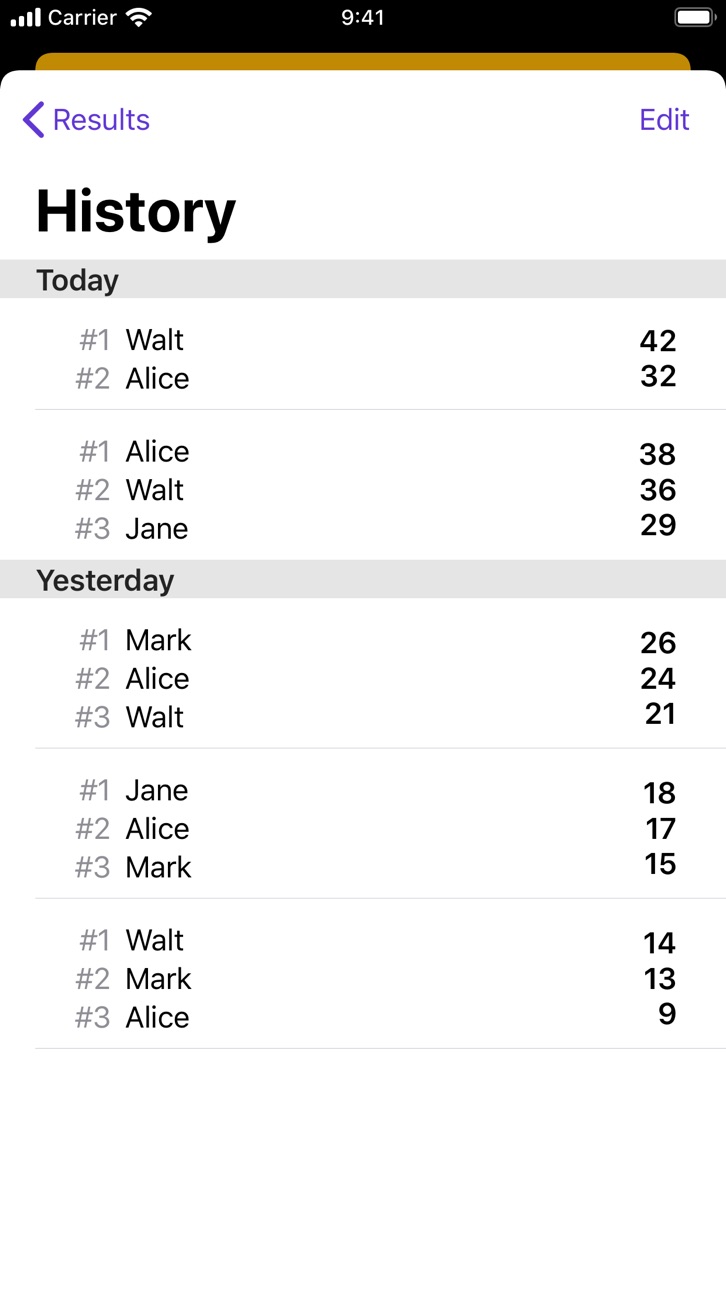The image size is (726, 1290).
Task: Tap the Carrier label in status bar
Action: [83, 17]
